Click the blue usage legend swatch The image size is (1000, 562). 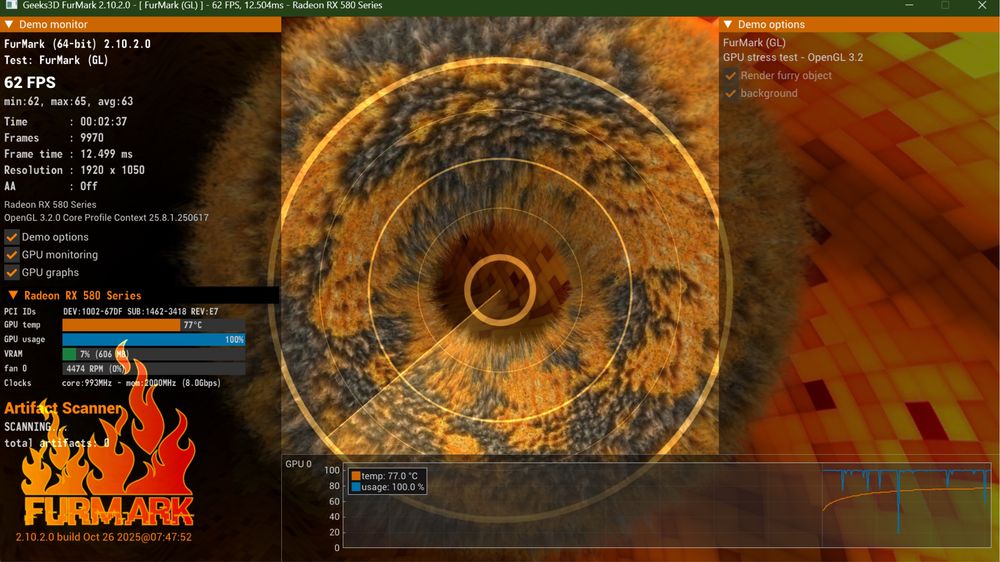point(356,487)
